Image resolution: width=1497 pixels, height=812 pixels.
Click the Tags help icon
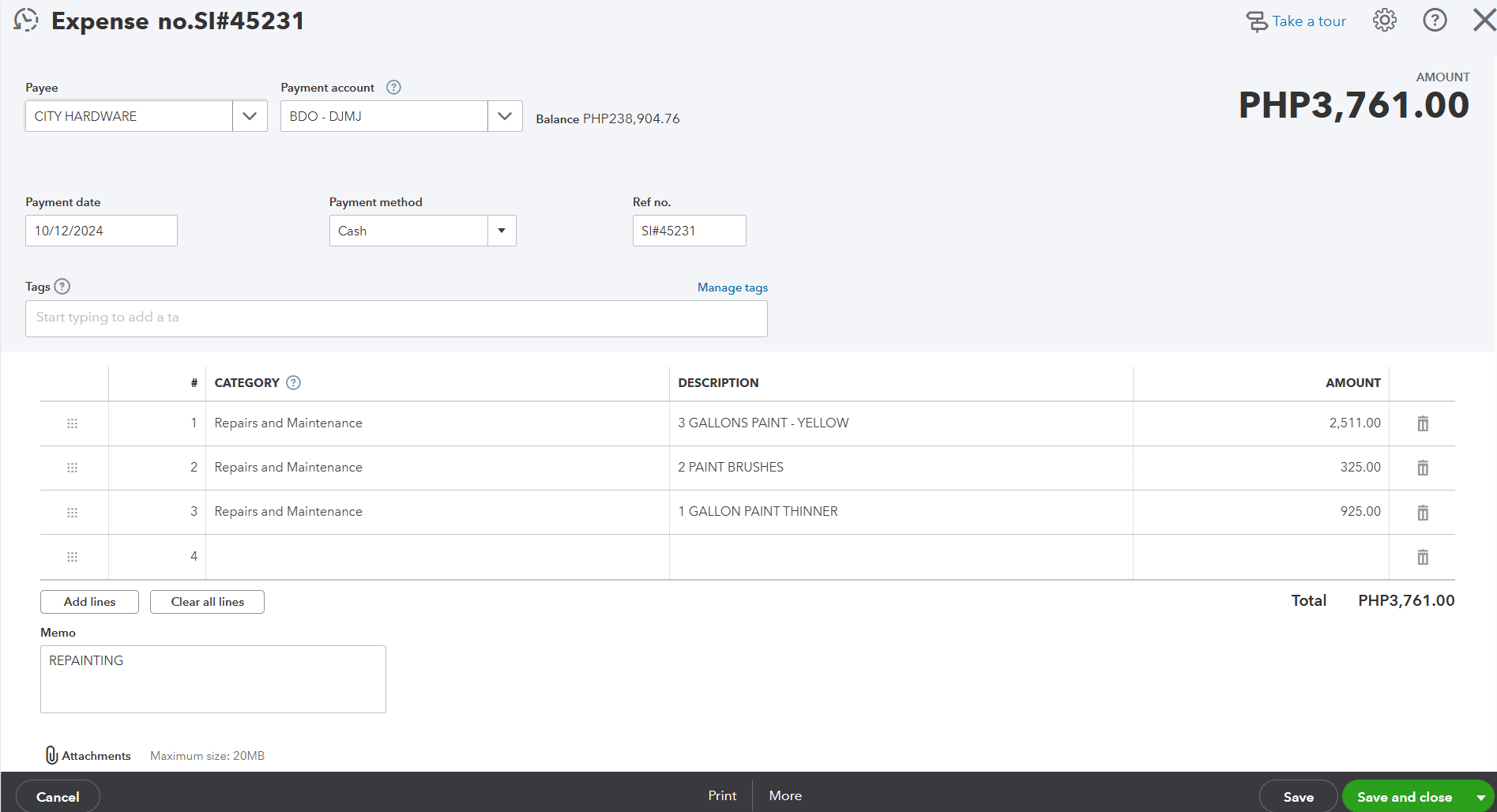[62, 287]
